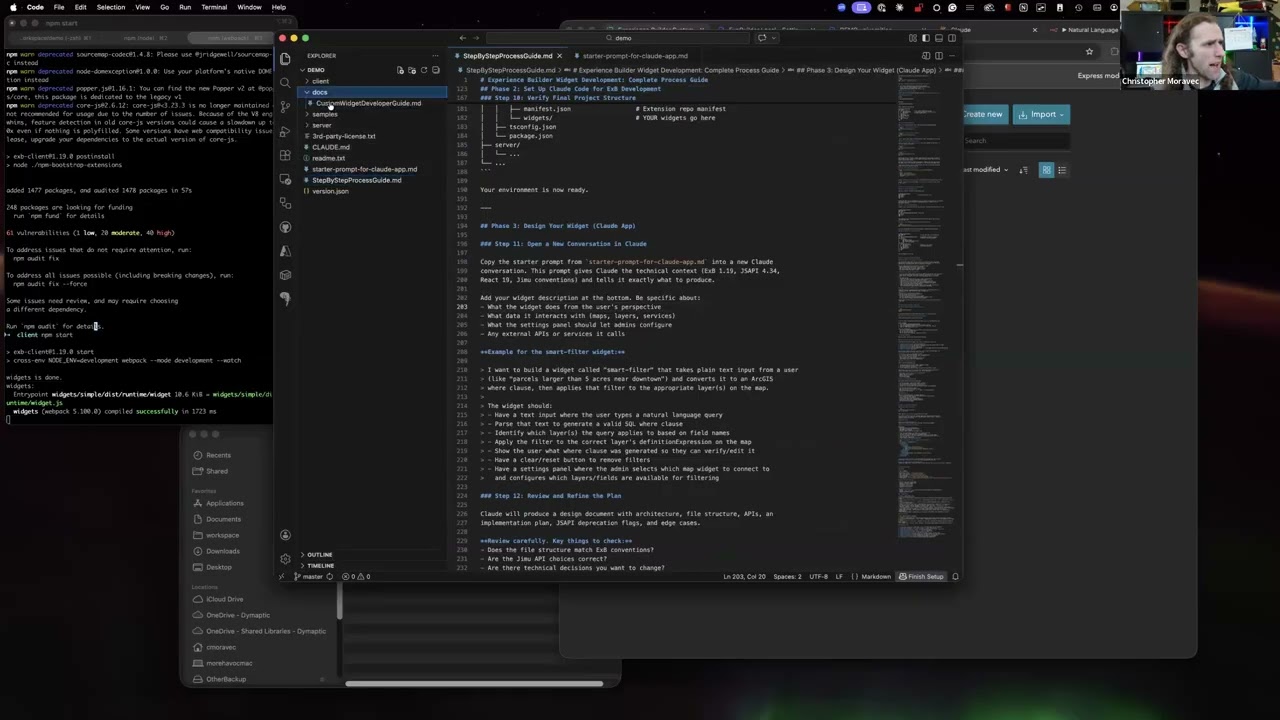The image size is (1280, 720).
Task: Open the Extensions view
Action: [285, 155]
